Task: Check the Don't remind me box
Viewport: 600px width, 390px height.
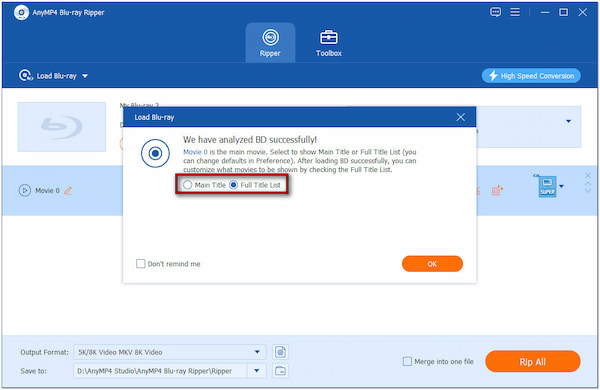Action: point(140,264)
